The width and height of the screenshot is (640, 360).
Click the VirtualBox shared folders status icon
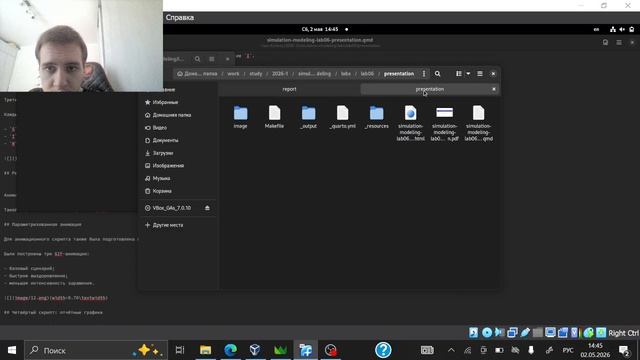point(538,333)
